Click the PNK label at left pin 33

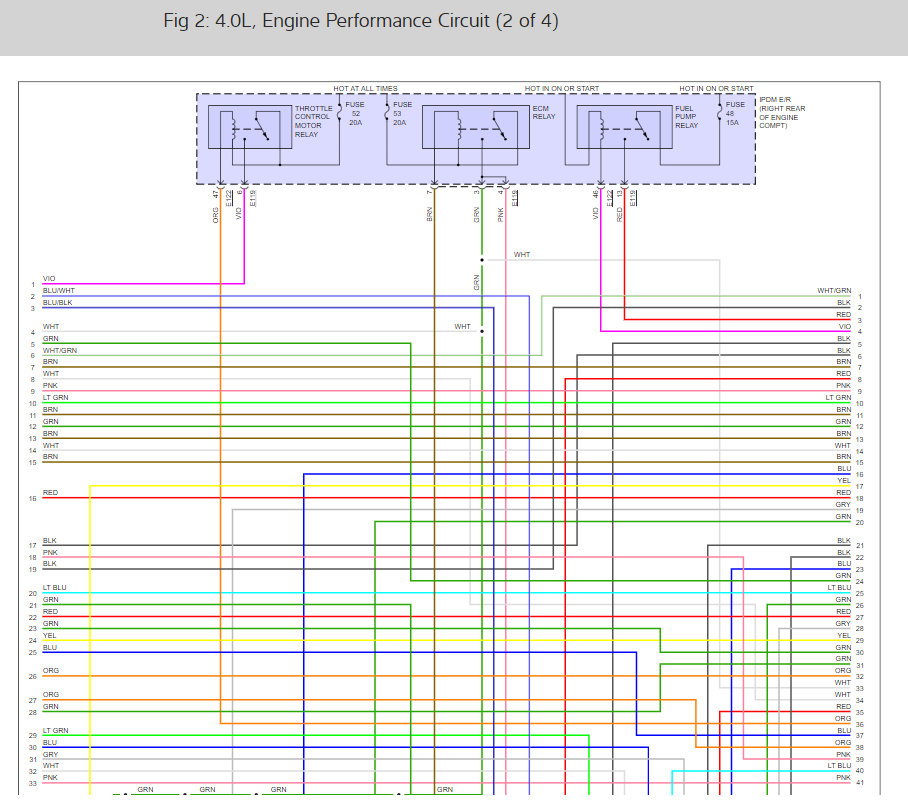(50, 777)
